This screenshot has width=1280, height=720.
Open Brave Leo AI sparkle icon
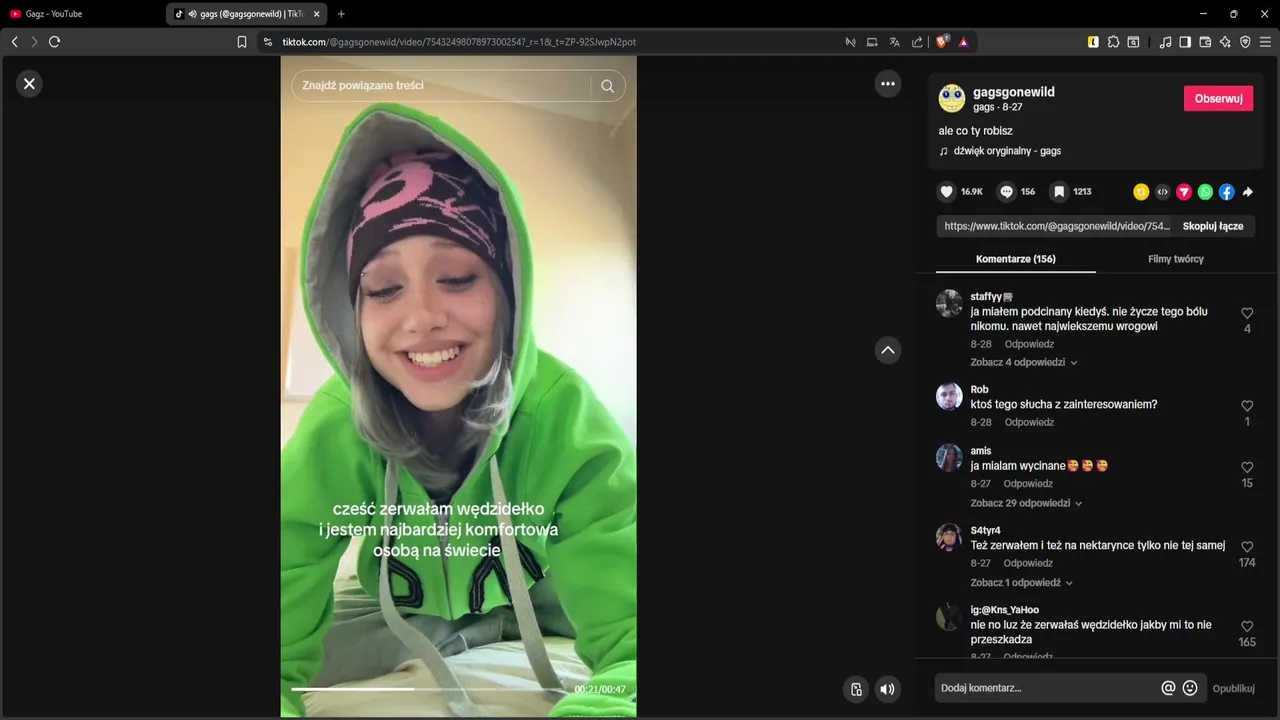click(x=1225, y=42)
